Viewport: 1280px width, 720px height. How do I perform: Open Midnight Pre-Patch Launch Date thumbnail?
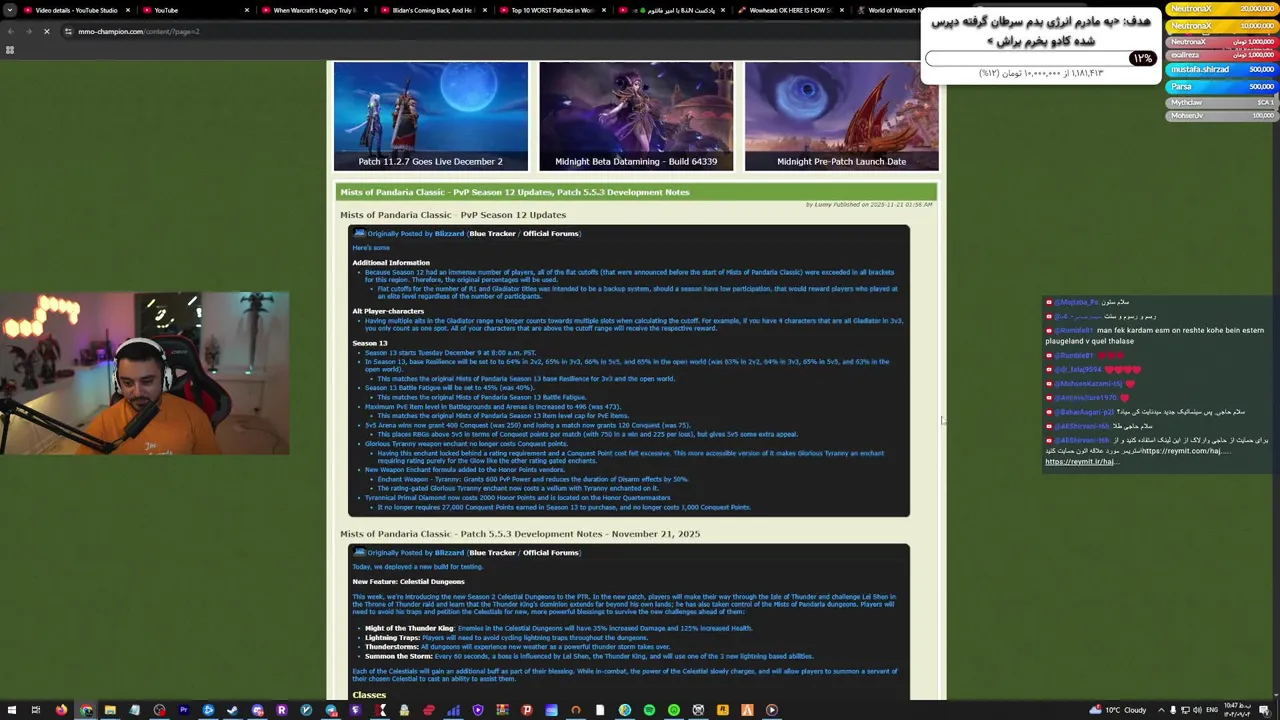842,116
